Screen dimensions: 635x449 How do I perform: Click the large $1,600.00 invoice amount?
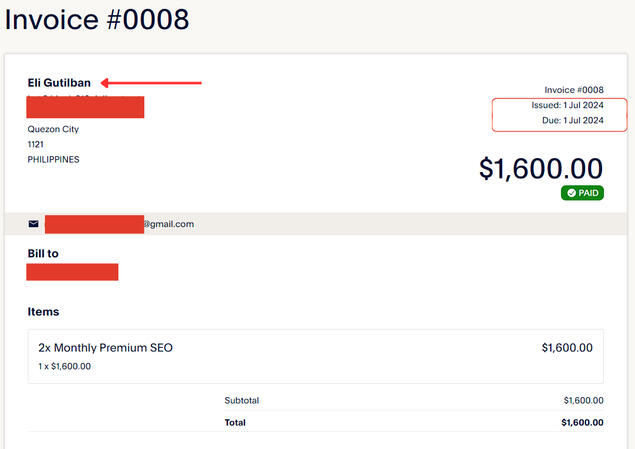pyautogui.click(x=541, y=168)
